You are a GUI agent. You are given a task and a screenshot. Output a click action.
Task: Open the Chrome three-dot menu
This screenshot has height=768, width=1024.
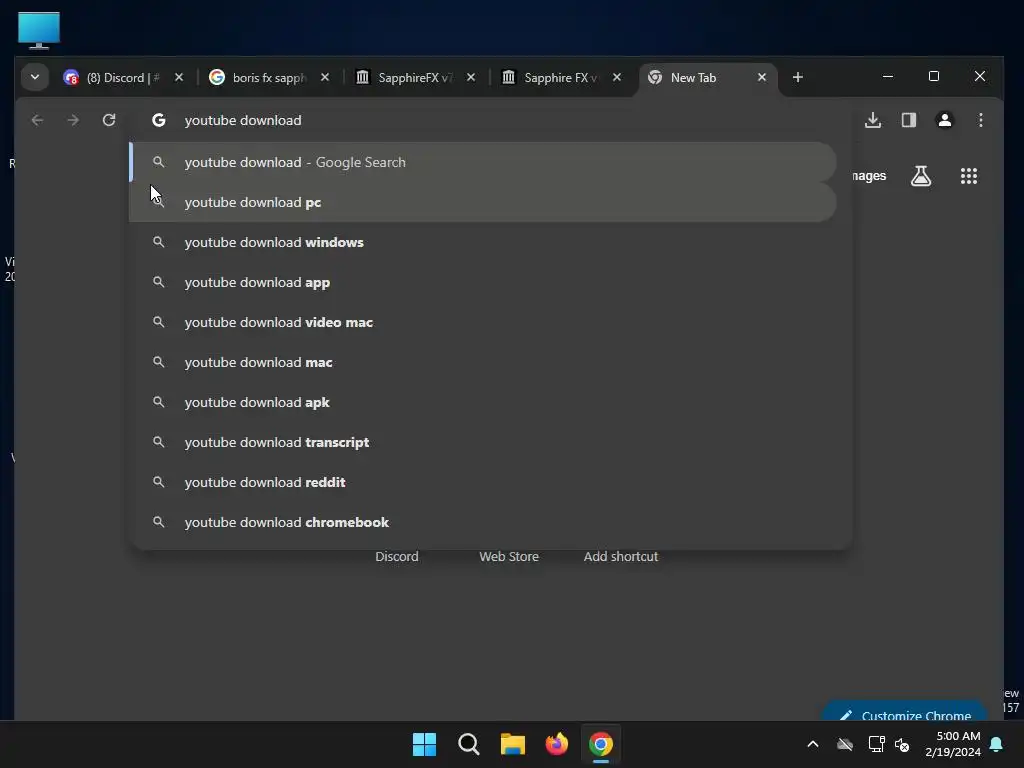pos(980,120)
